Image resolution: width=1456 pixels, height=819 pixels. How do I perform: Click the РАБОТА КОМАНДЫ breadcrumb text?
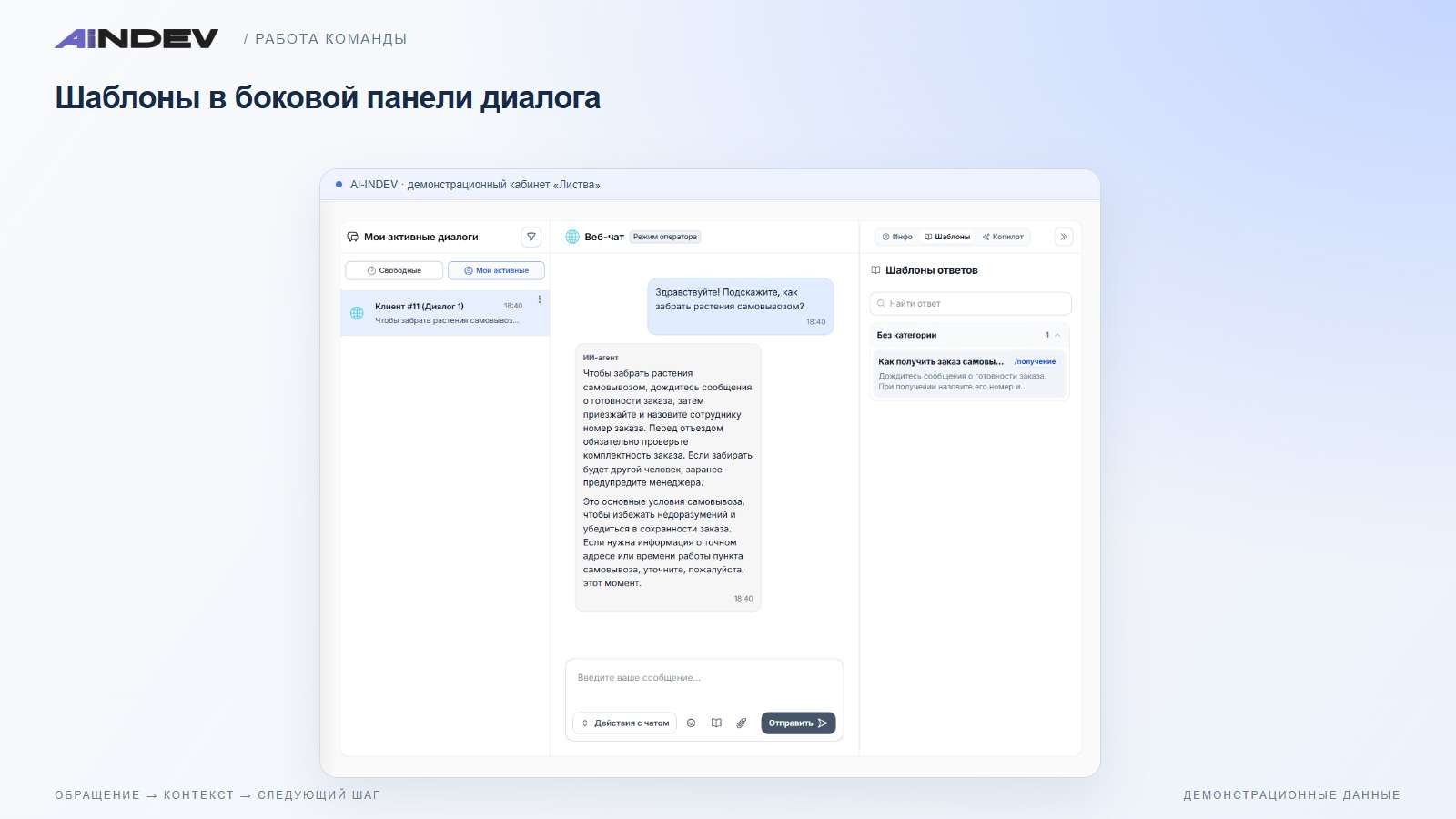[330, 39]
